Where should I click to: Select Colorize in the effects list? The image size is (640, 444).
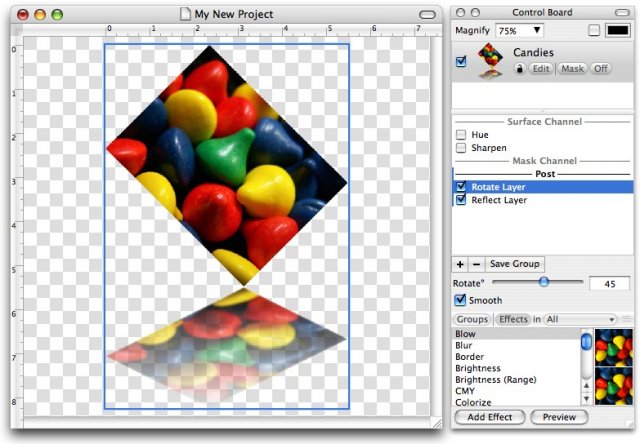[516, 402]
